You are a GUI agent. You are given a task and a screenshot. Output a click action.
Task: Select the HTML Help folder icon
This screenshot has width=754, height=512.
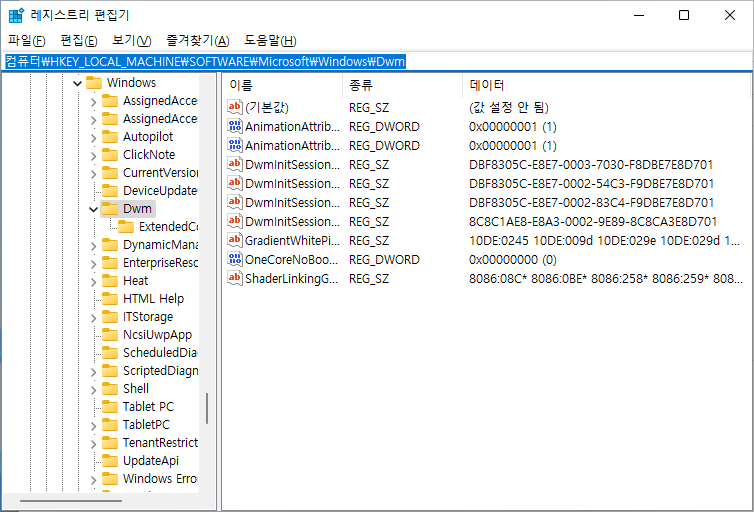click(110, 299)
